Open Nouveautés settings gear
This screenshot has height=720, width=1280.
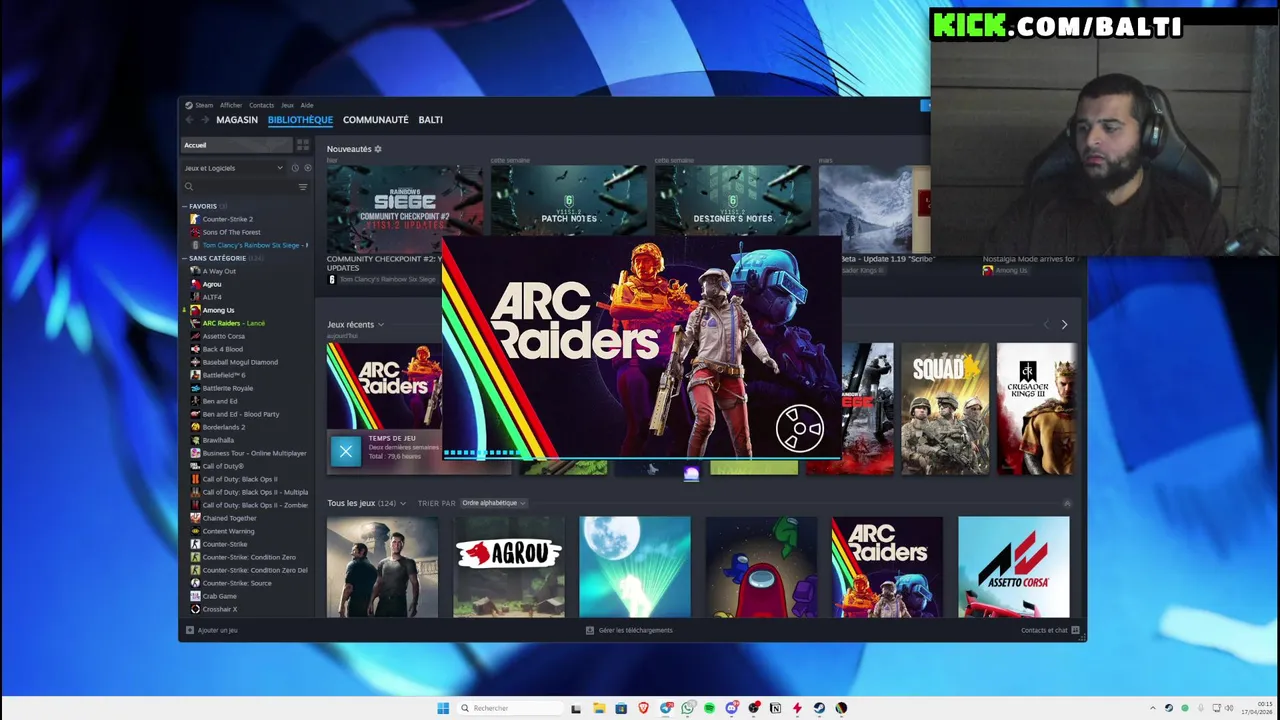(x=378, y=149)
